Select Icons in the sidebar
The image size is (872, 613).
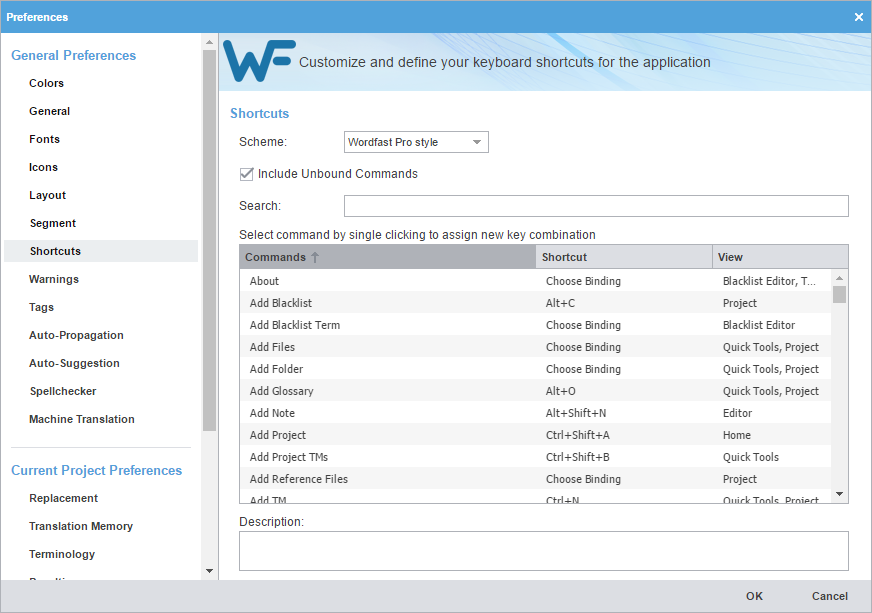(43, 167)
